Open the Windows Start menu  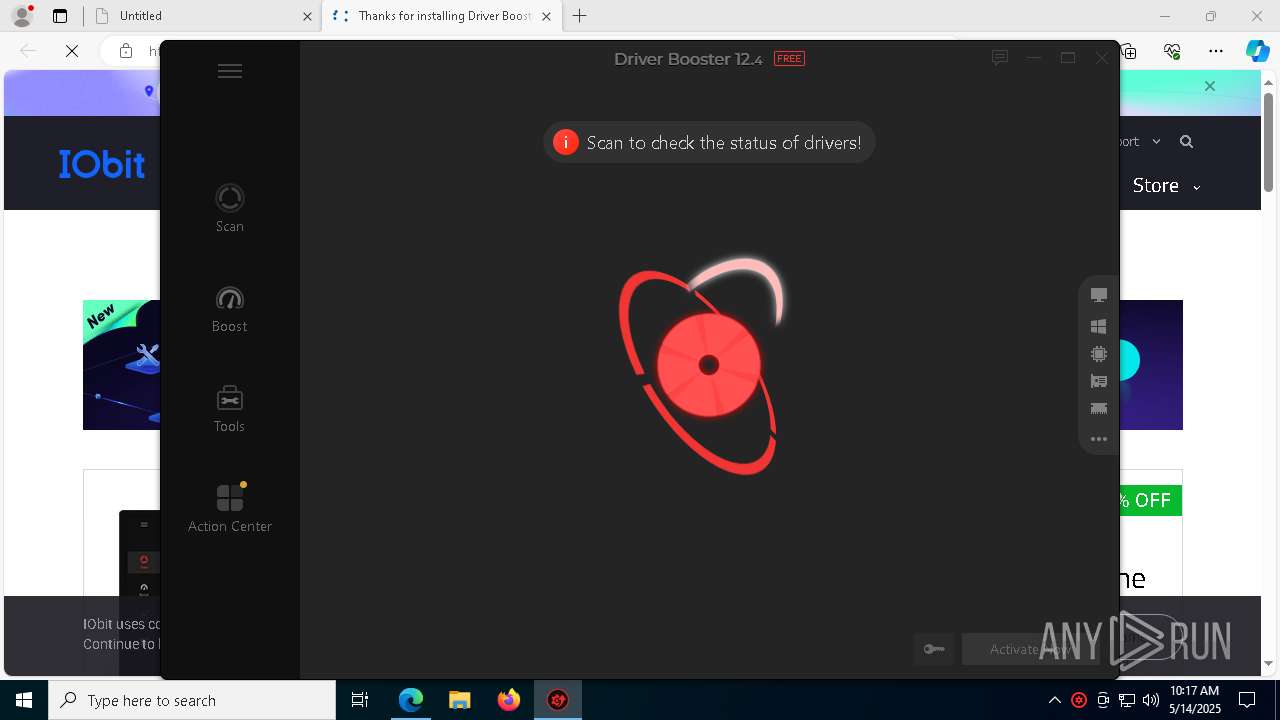coord(24,701)
